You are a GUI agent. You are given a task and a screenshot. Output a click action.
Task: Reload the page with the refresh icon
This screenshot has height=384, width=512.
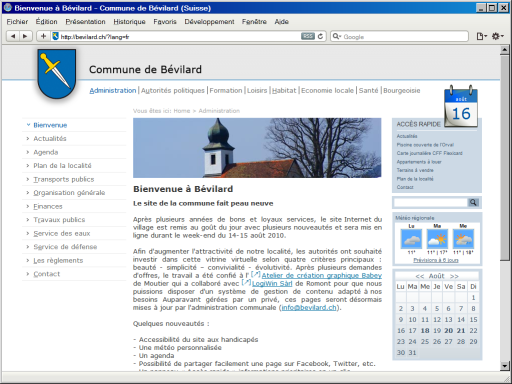pyautogui.click(x=320, y=36)
